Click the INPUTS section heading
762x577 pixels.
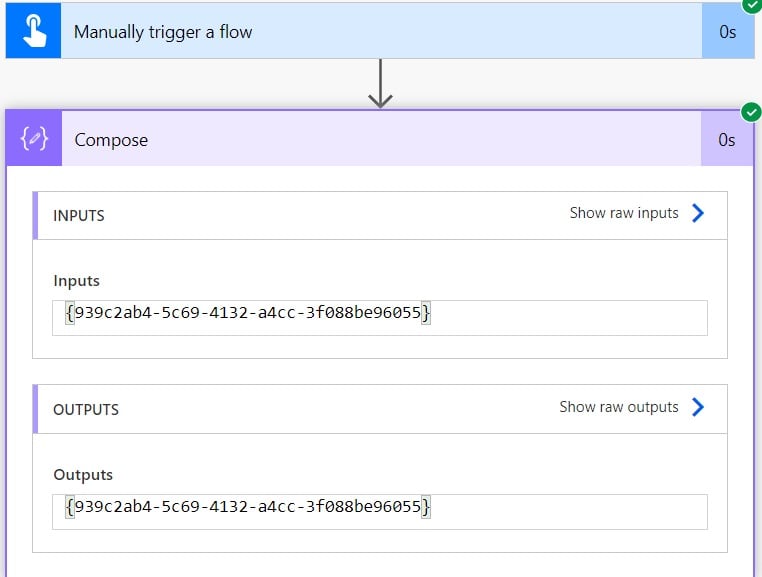(79, 215)
